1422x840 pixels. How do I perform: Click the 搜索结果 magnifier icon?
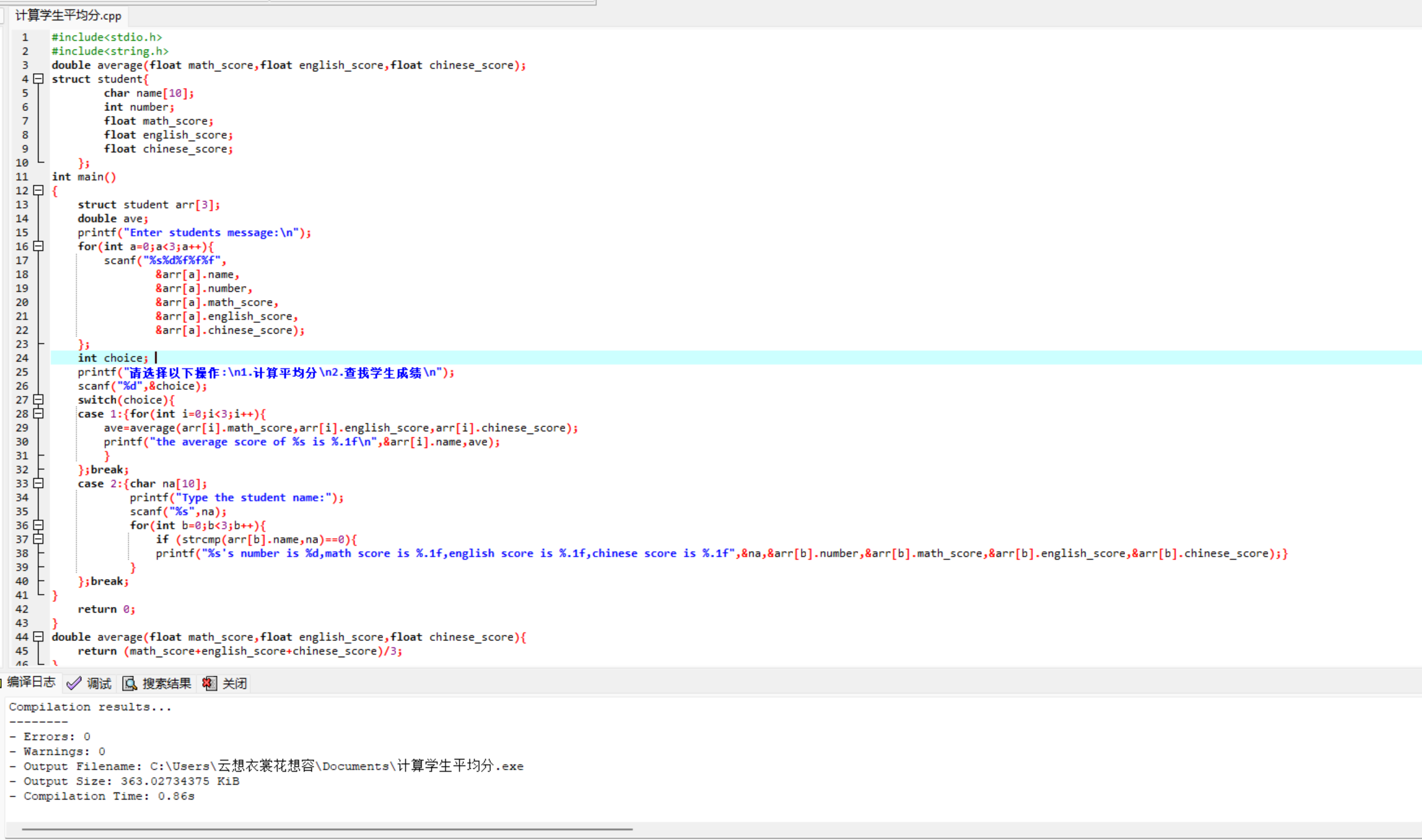point(130,683)
